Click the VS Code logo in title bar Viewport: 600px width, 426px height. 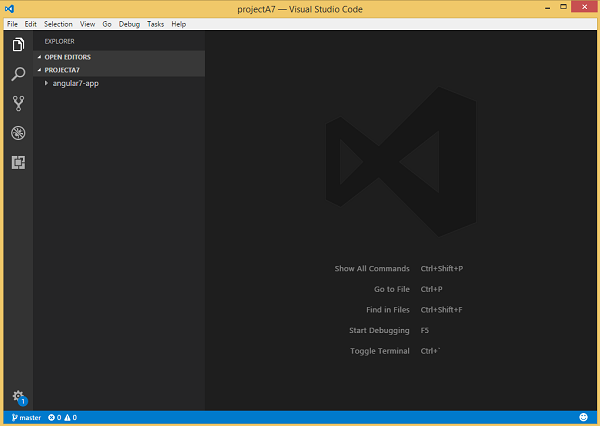point(10,8)
